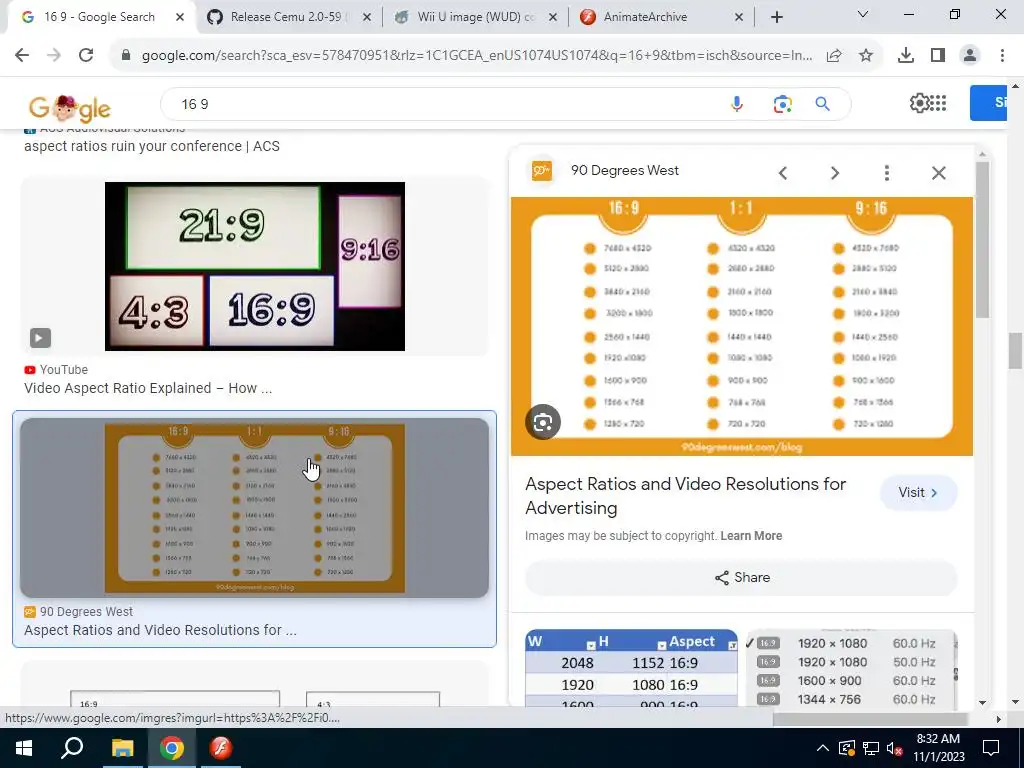Open the Chrome three-dot menu
Screen dimensions: 1024x768
1002,56
